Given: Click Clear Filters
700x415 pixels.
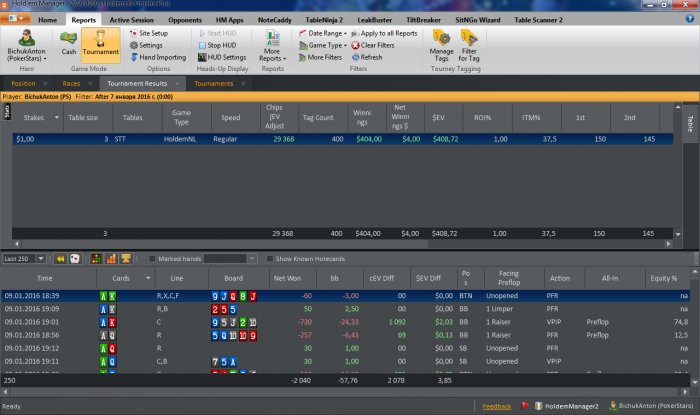Looking at the screenshot, I should [373, 45].
